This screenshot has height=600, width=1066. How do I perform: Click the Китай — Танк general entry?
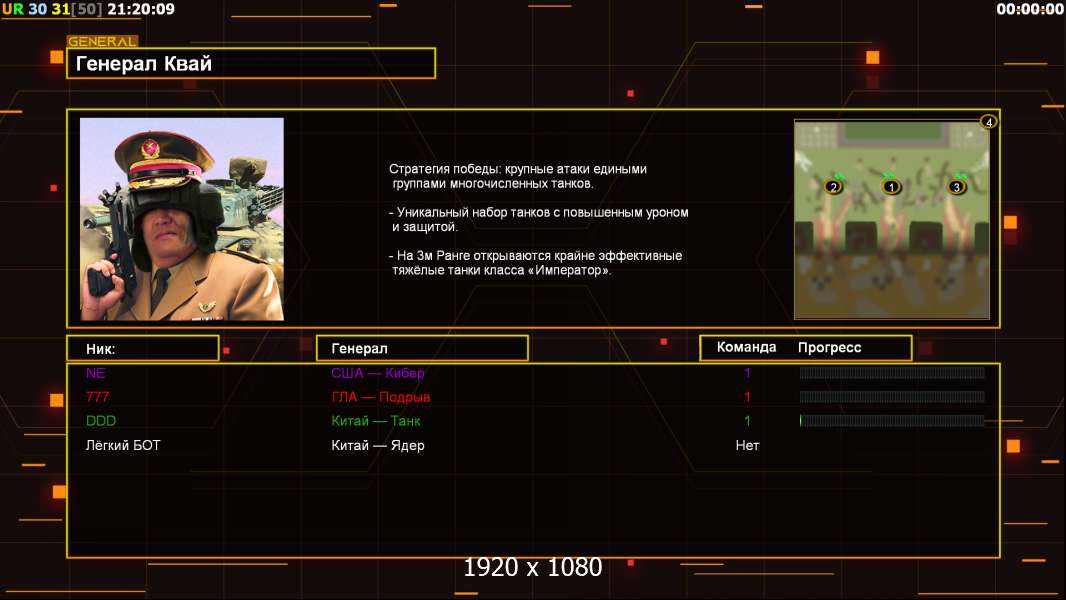tap(375, 421)
